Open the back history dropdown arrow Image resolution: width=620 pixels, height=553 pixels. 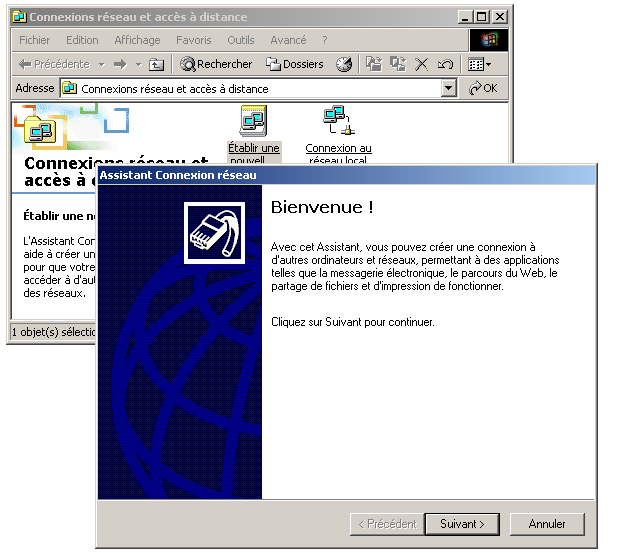point(102,64)
